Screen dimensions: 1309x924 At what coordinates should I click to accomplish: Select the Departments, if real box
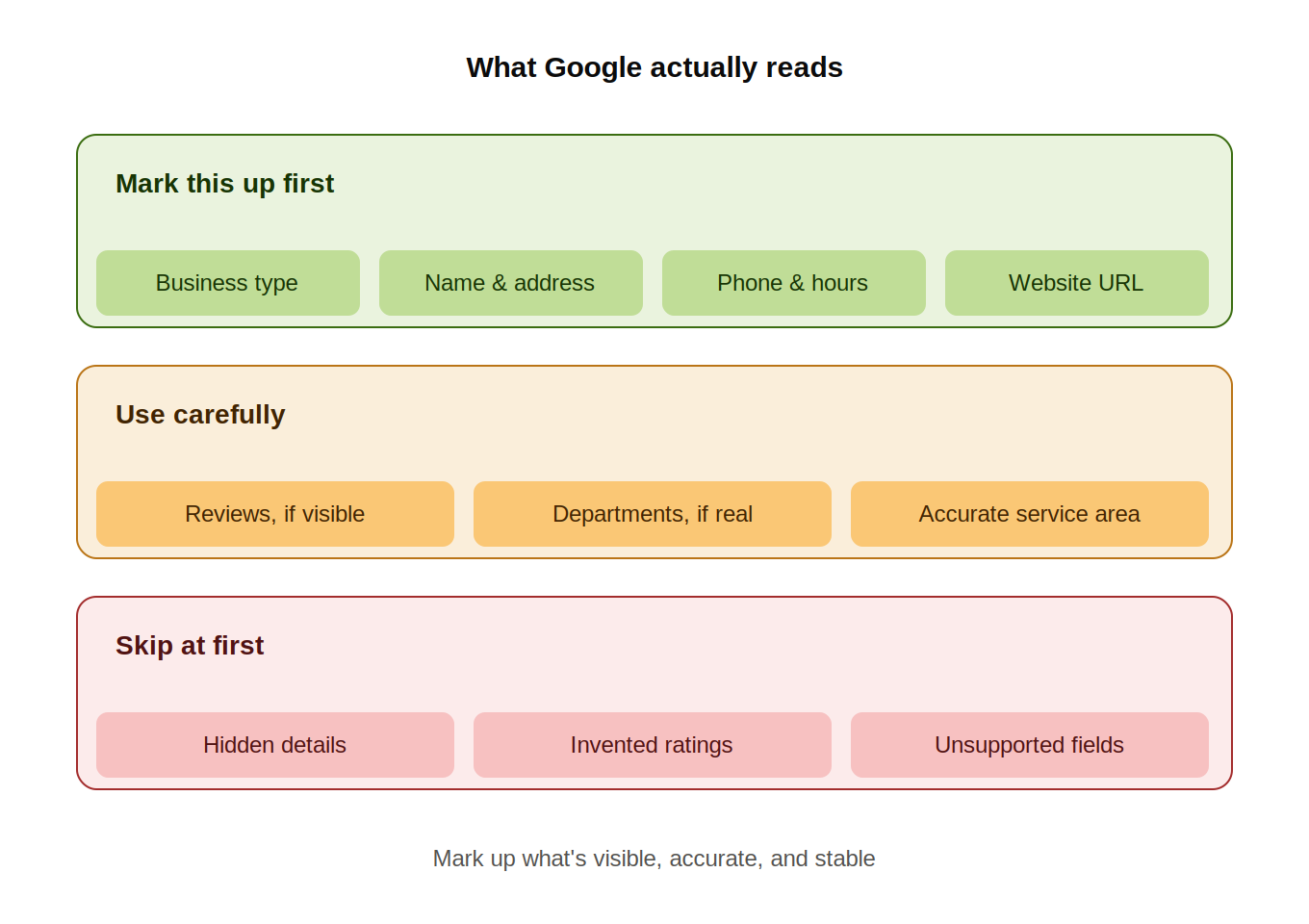pyautogui.click(x=653, y=514)
